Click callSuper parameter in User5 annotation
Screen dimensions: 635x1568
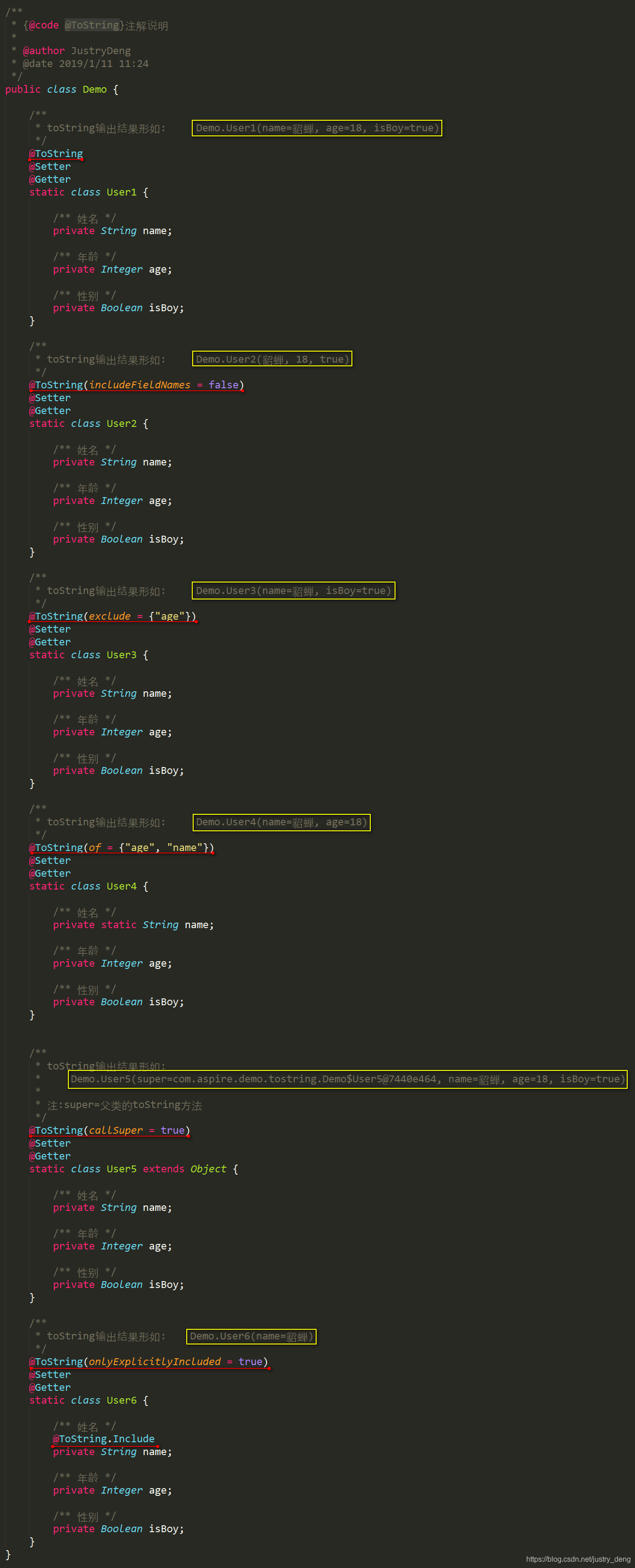[116, 1131]
